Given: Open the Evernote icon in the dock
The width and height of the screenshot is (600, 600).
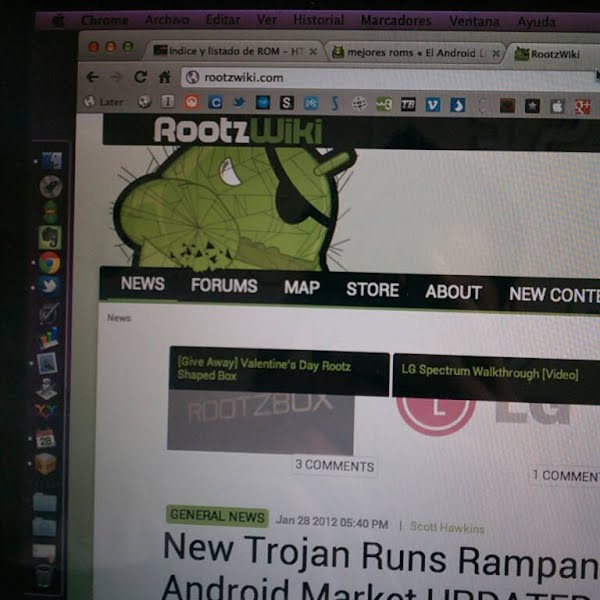Looking at the screenshot, I should (x=49, y=237).
